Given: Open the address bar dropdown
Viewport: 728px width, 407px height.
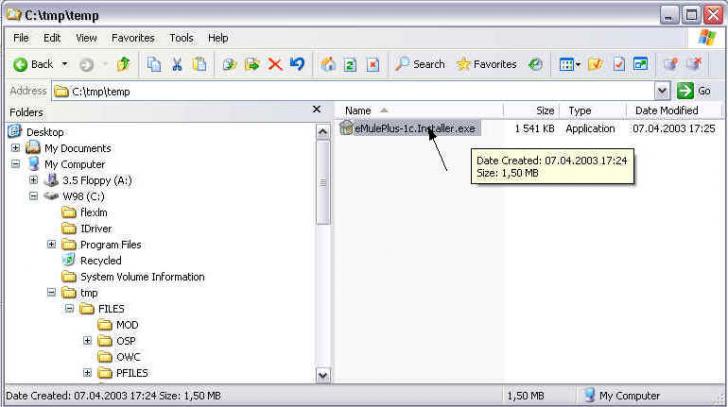Looking at the screenshot, I should coord(662,91).
